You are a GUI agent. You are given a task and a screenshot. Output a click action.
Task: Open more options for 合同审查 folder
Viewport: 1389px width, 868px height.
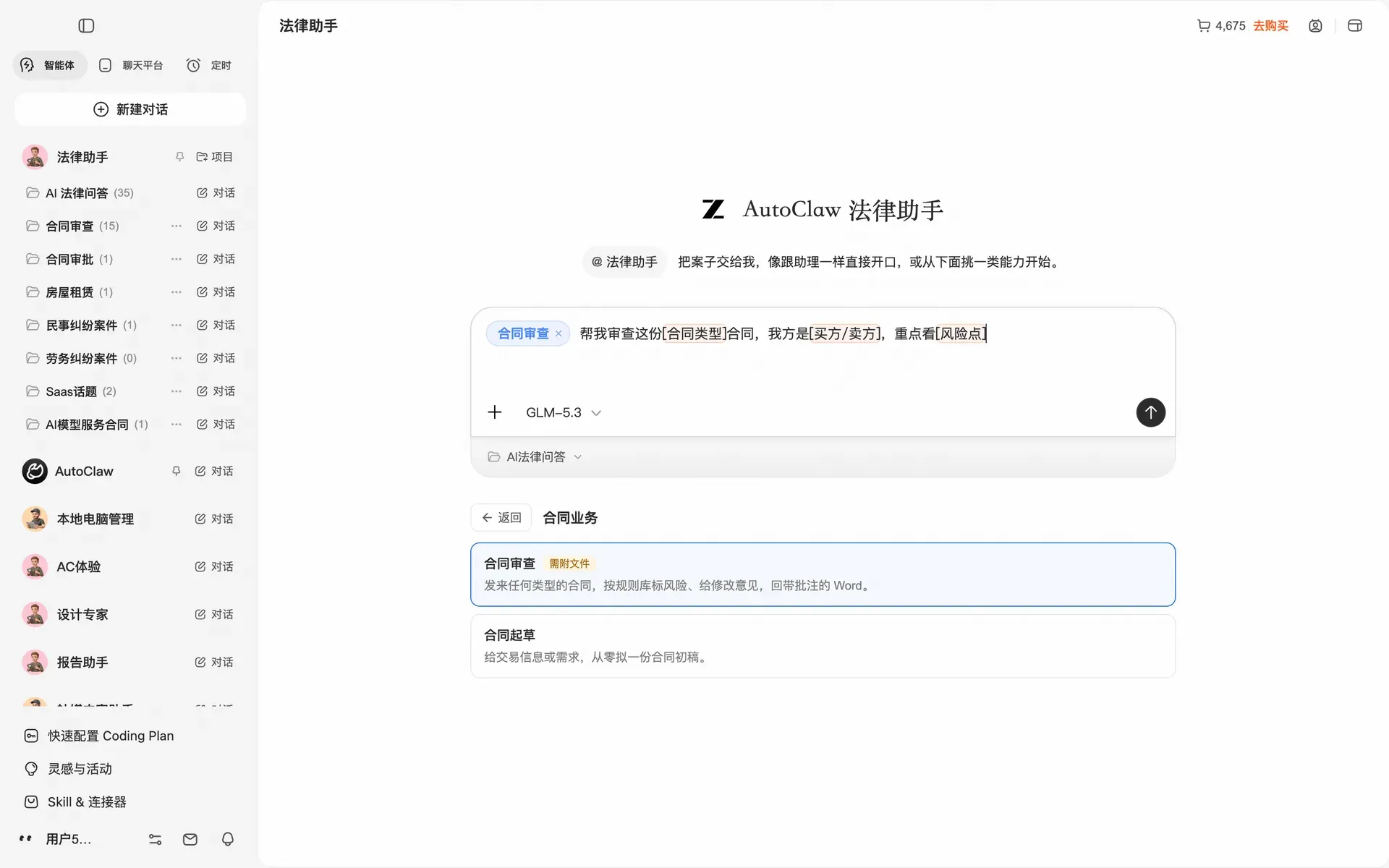click(176, 226)
